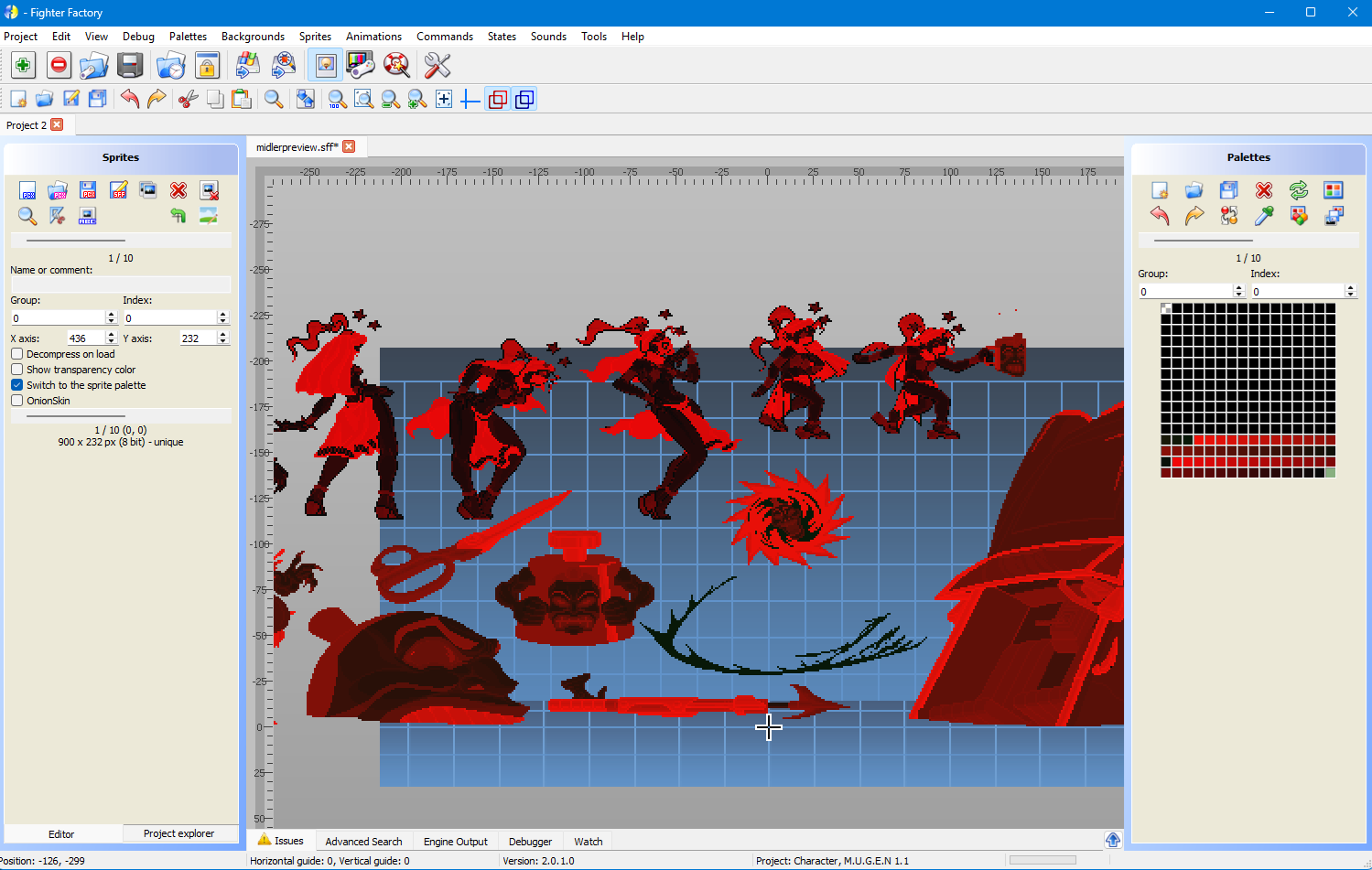Click the Name or comment text field
The height and width of the screenshot is (870, 1372).
point(120,285)
